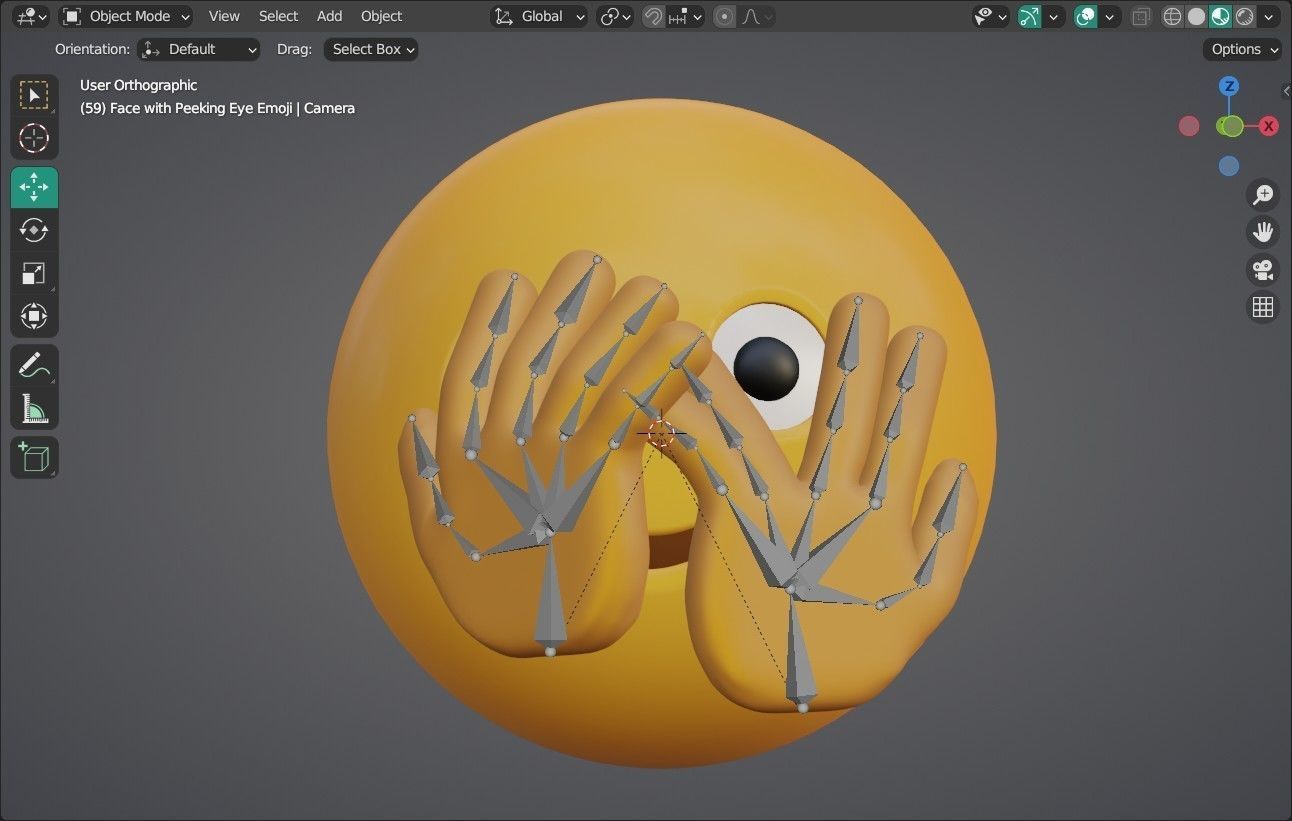Viewport: 1292px width, 821px height.
Task: Toggle X-ray mode
Action: pos(1141,16)
